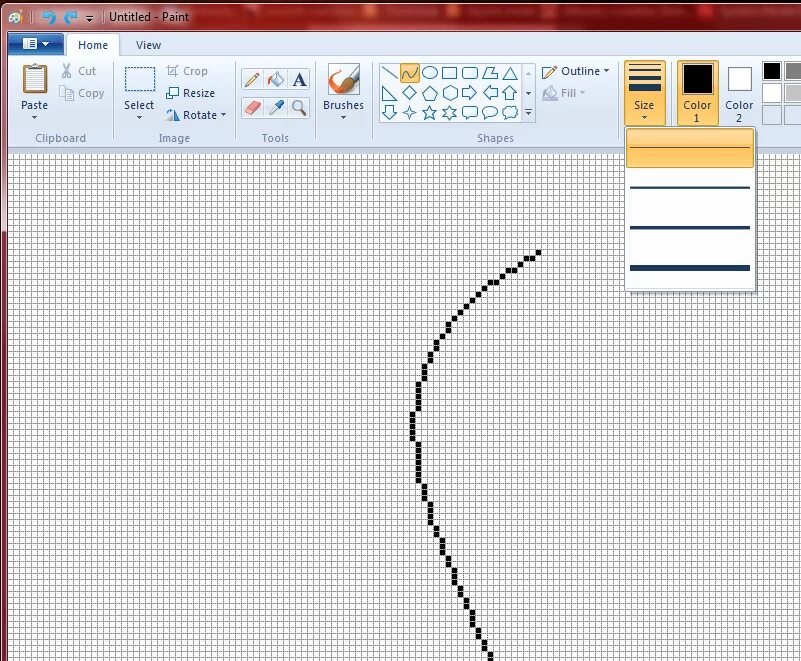Select the Curve shape tool
Image resolution: width=801 pixels, height=661 pixels.
coord(410,73)
